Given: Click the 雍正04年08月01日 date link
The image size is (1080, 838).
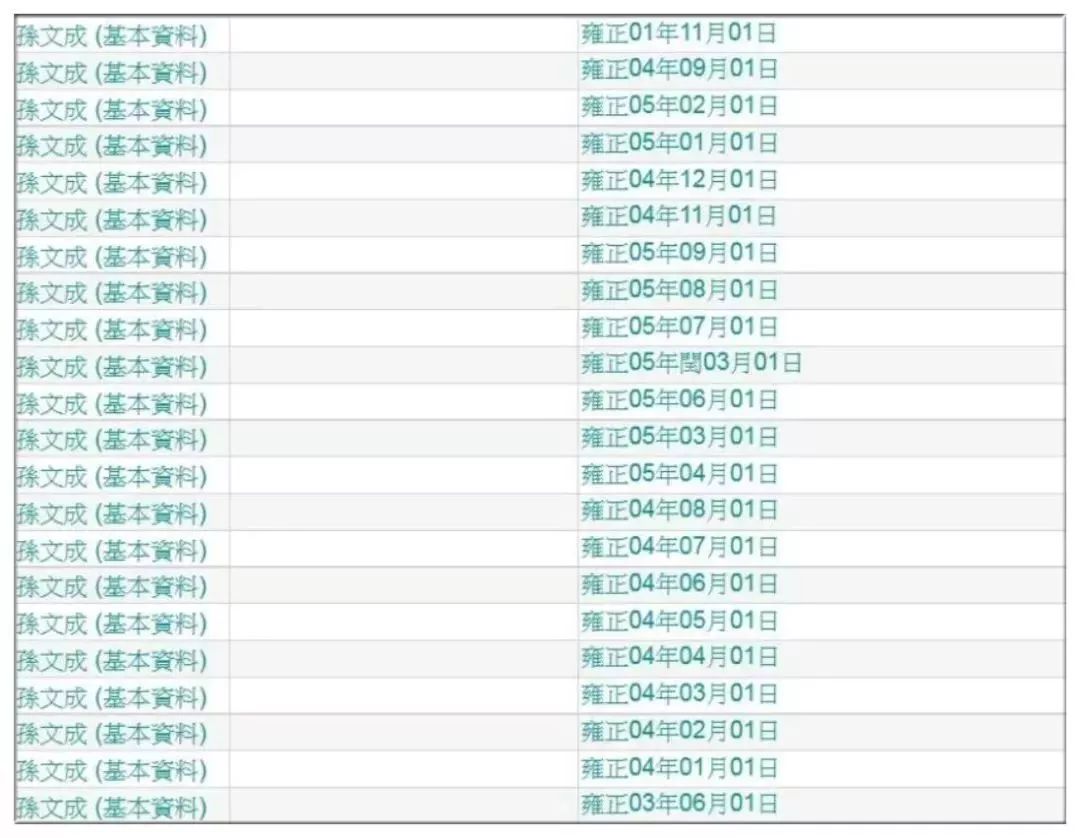Looking at the screenshot, I should click(679, 511).
